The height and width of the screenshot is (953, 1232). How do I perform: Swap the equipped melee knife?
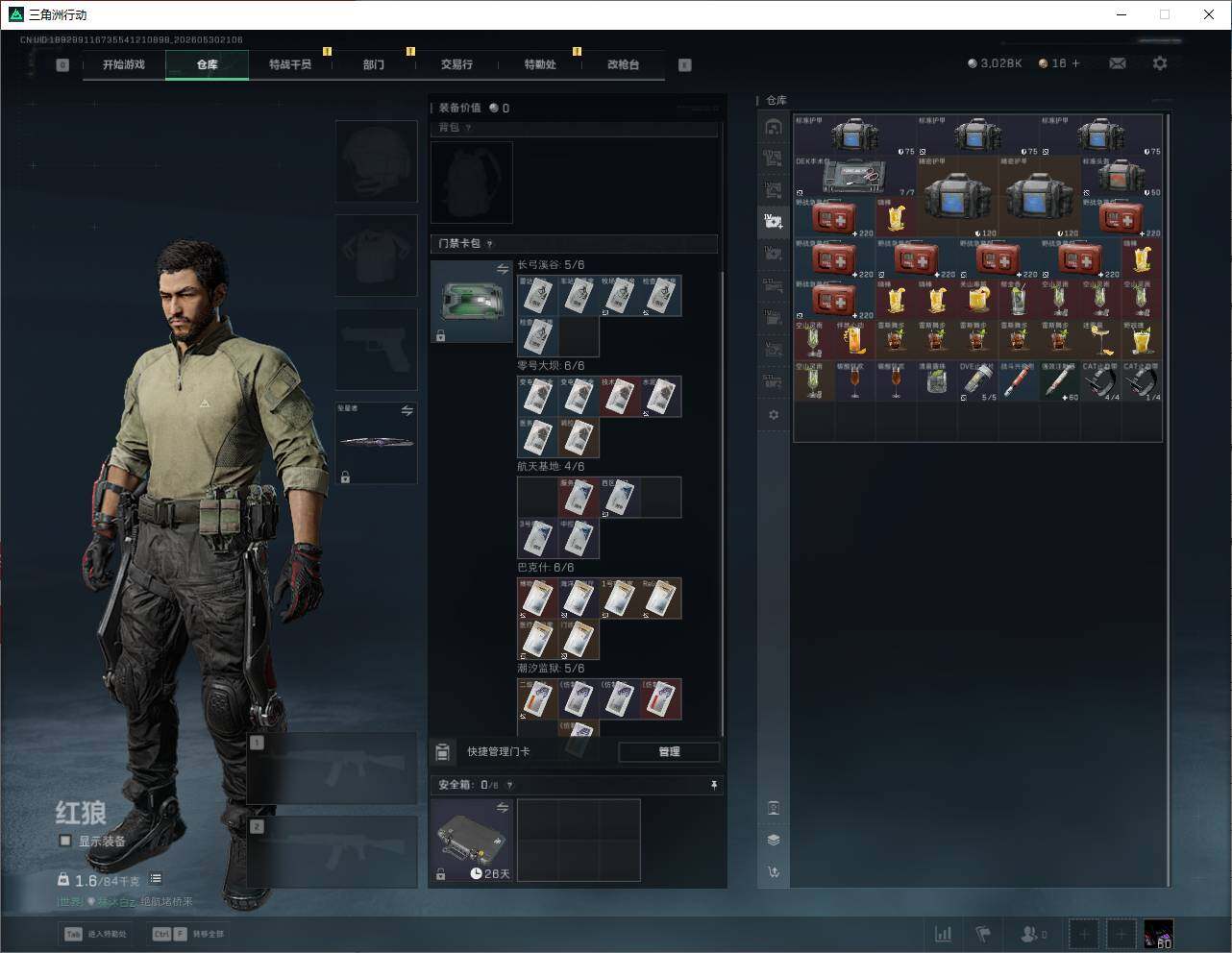pyautogui.click(x=407, y=411)
